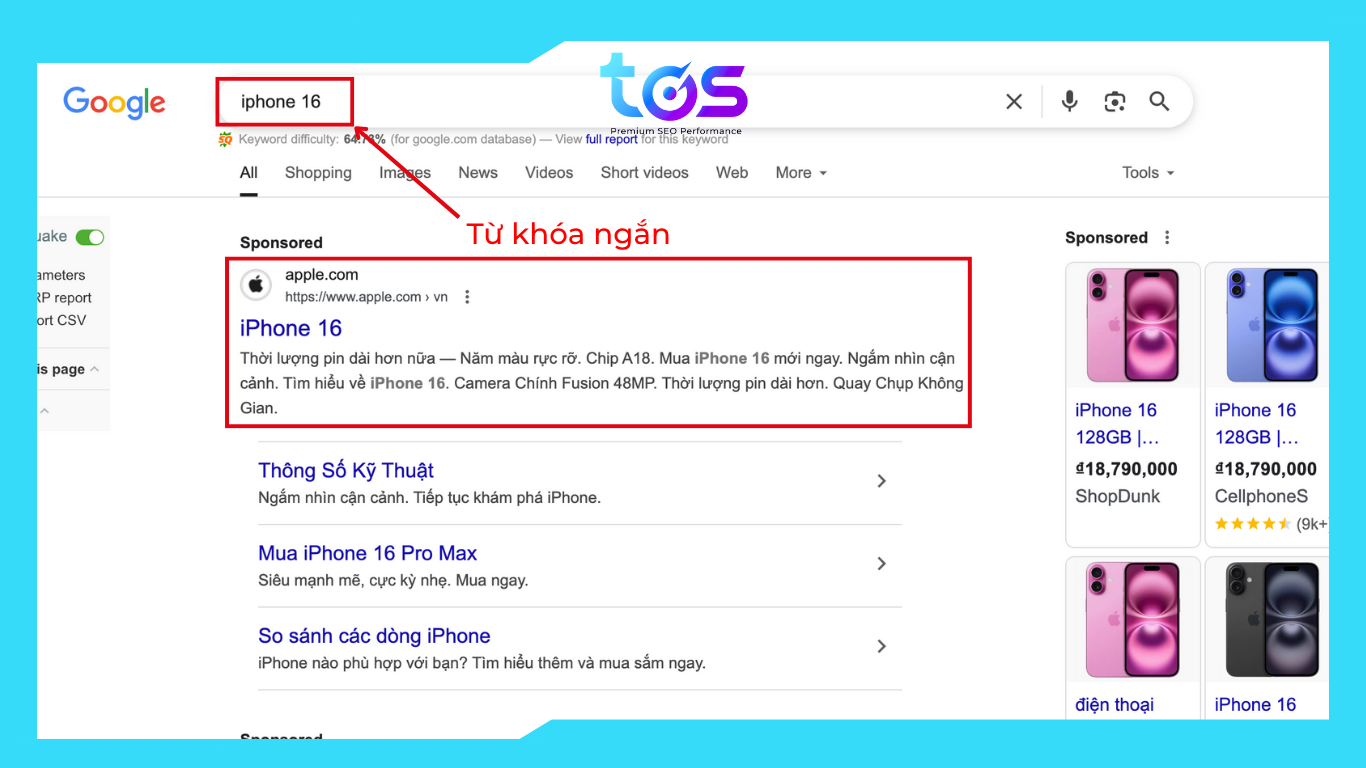This screenshot has width=1366, height=768.
Task: Expand the Mua iPhone 16 Pro Max arrow
Action: pos(881,564)
